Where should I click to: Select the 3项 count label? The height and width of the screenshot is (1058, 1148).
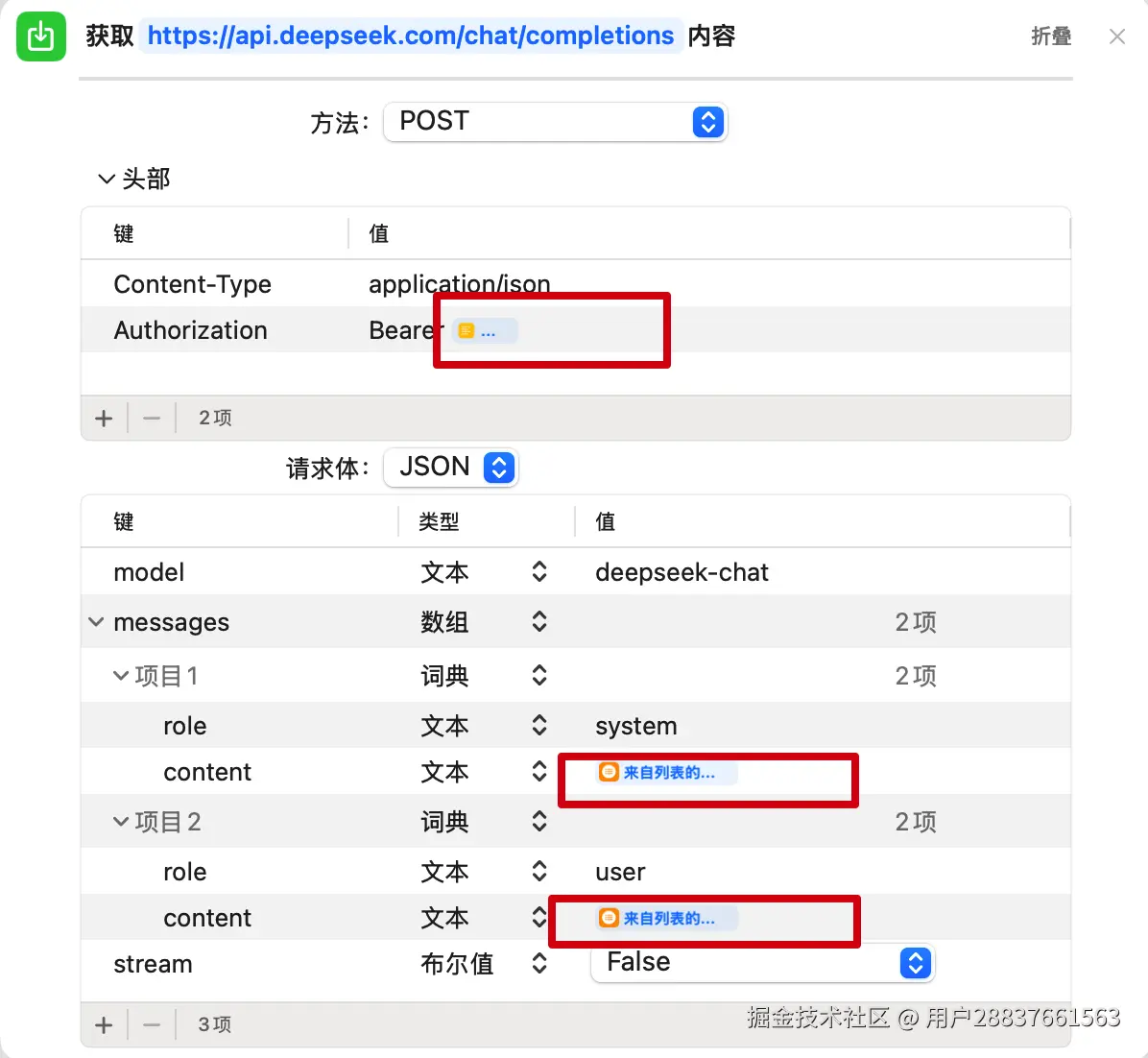[214, 1024]
